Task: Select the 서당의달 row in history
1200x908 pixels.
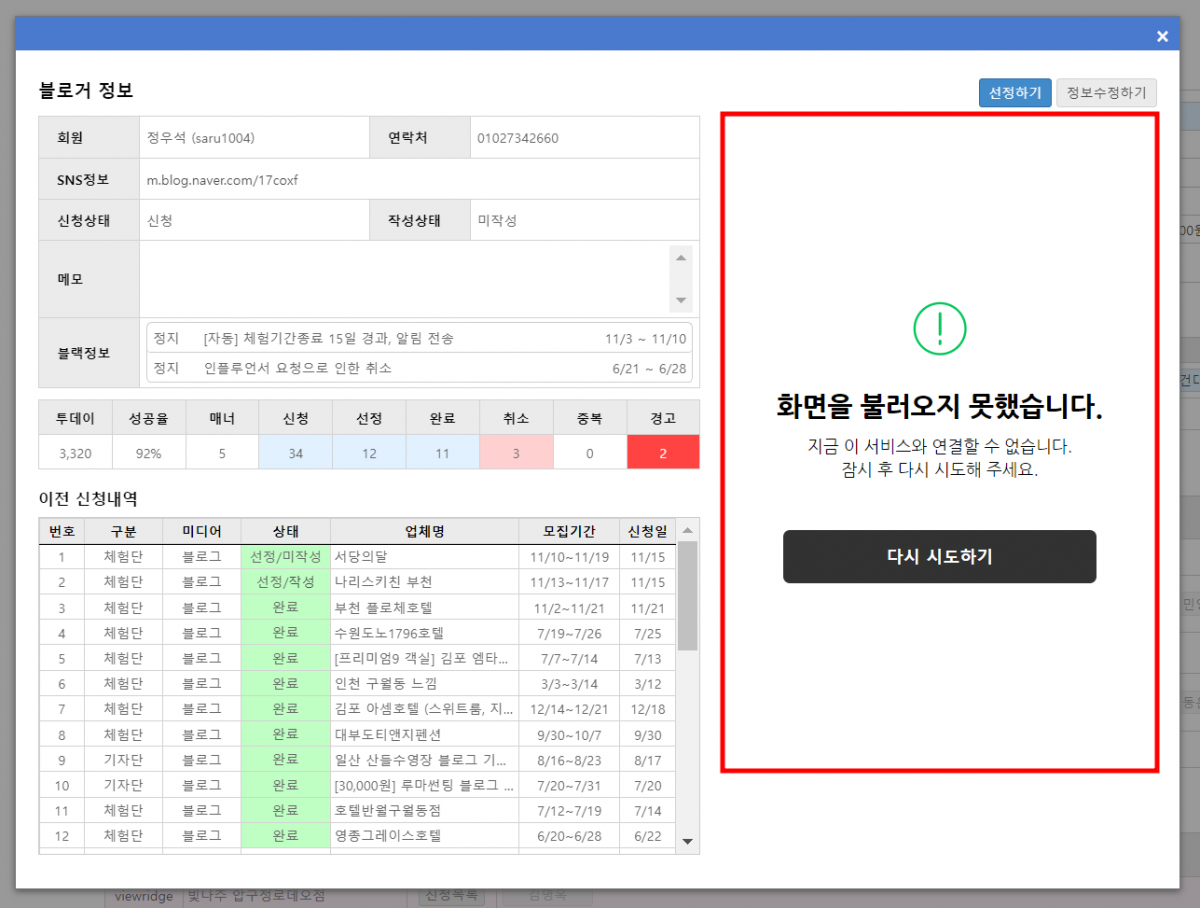Action: 360,556
